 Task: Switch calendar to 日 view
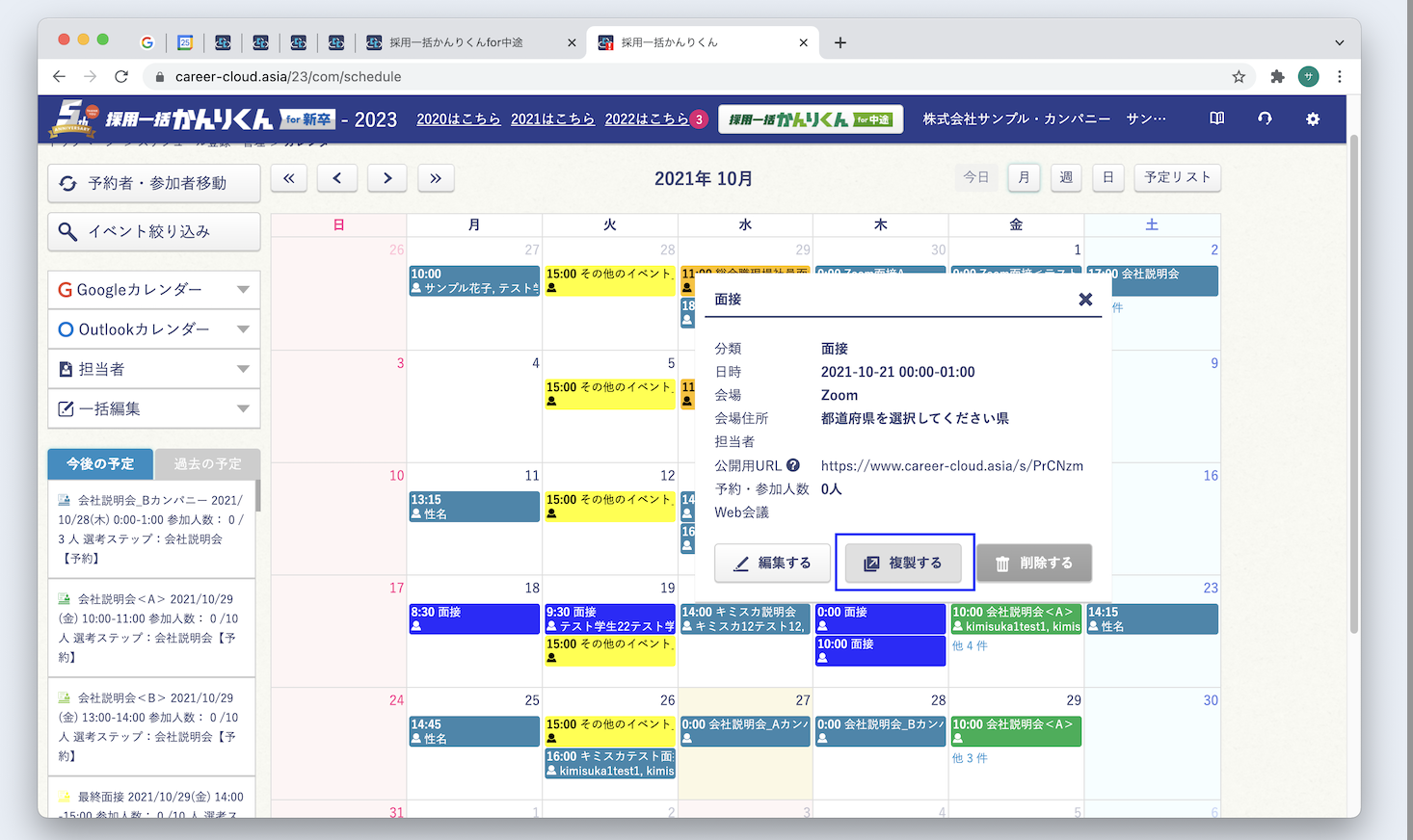click(x=1108, y=177)
